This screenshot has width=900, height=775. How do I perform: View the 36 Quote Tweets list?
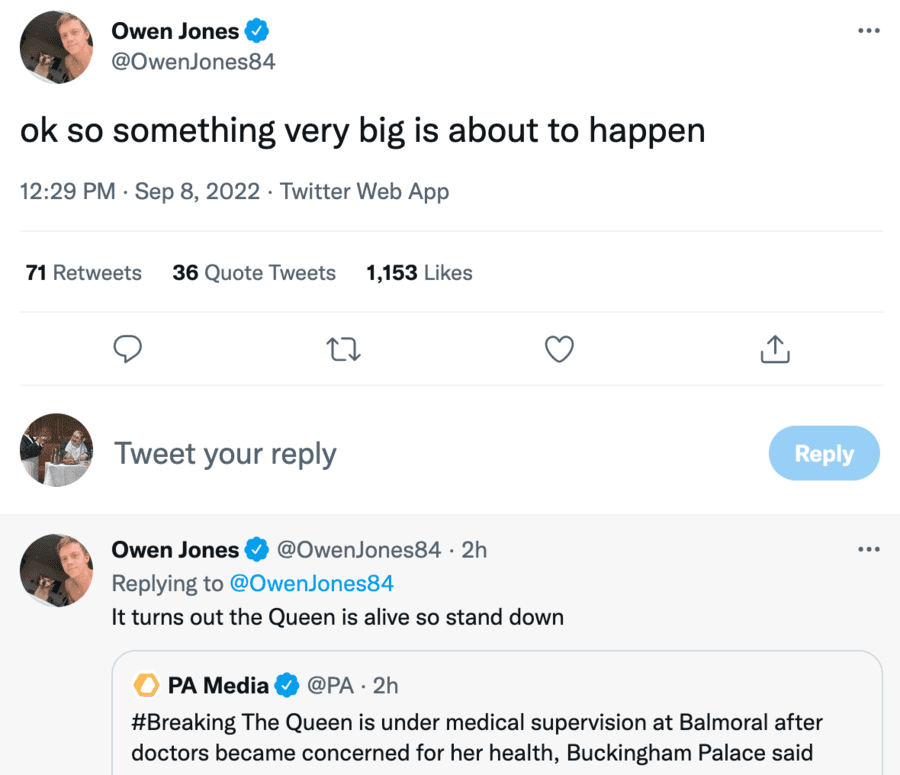[x=254, y=273]
